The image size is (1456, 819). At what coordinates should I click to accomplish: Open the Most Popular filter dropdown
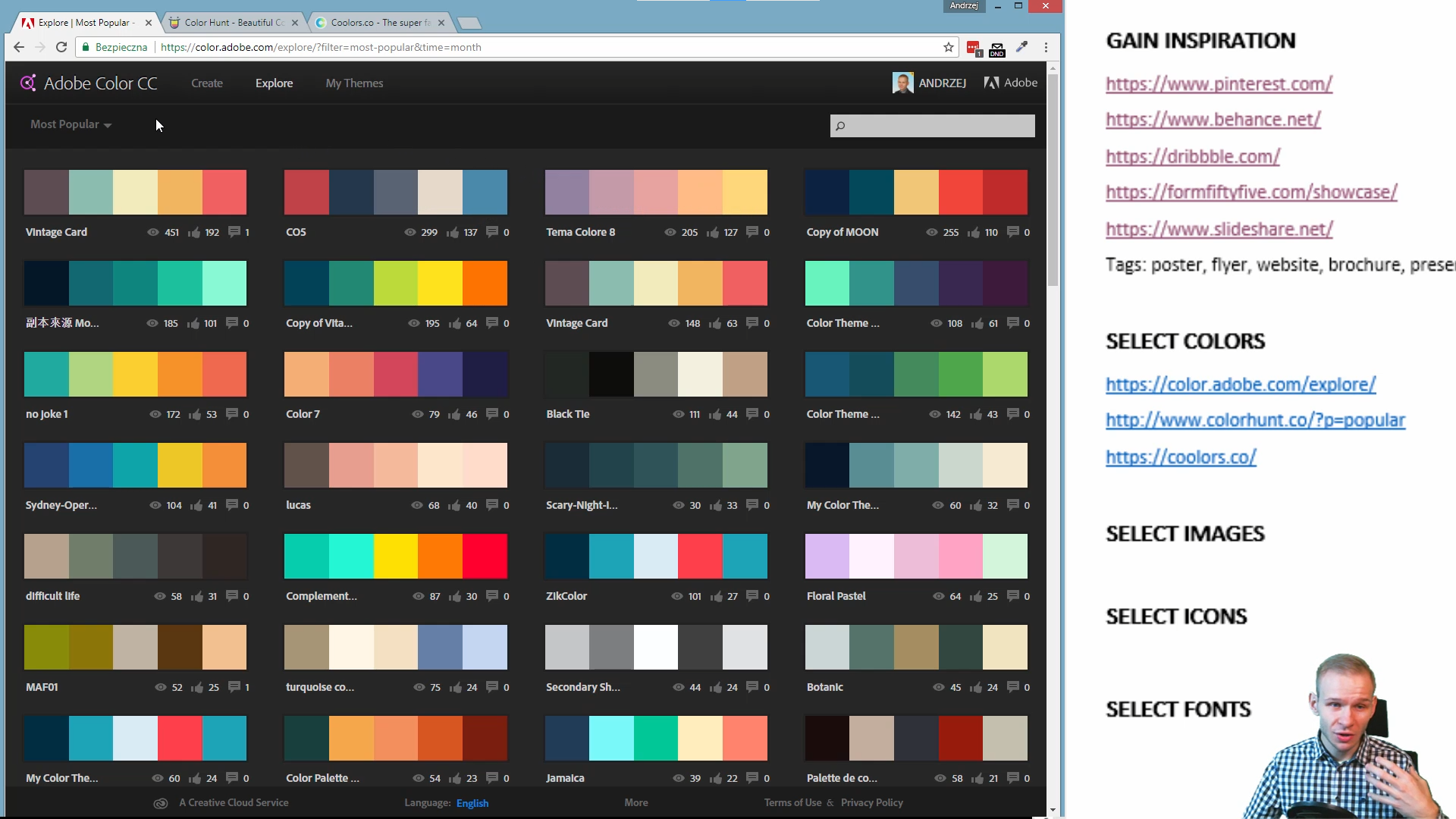[71, 124]
